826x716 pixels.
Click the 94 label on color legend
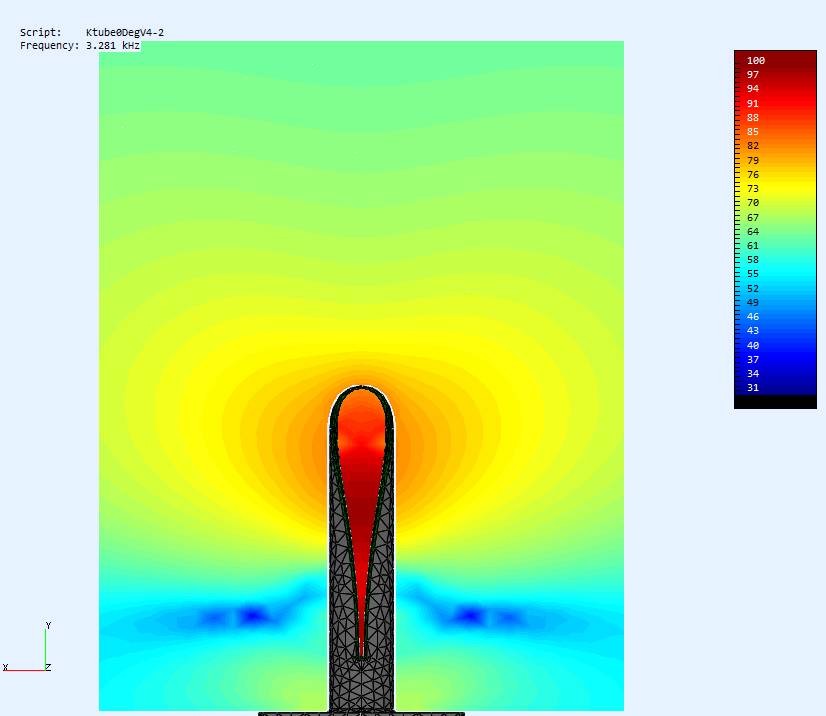coord(753,89)
